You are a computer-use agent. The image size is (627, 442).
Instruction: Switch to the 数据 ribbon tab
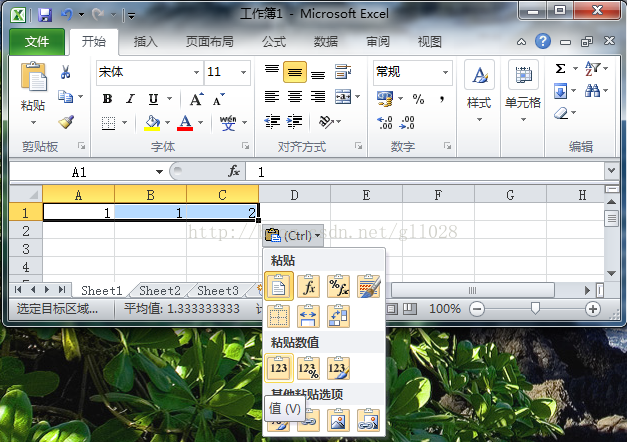(x=325, y=42)
